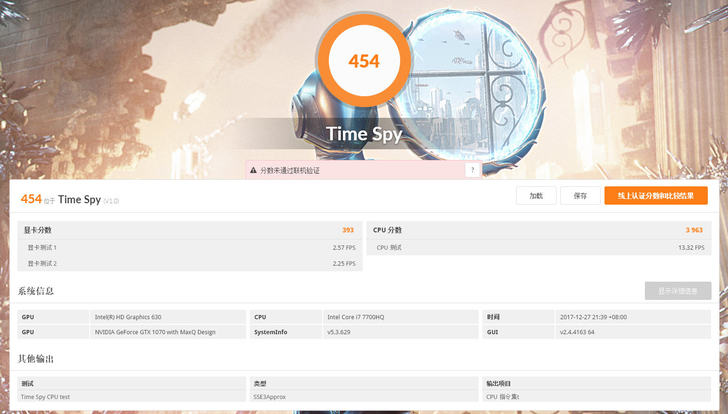The height and width of the screenshot is (414, 728).
Task: Click the 类型 column header
Action: (364, 383)
